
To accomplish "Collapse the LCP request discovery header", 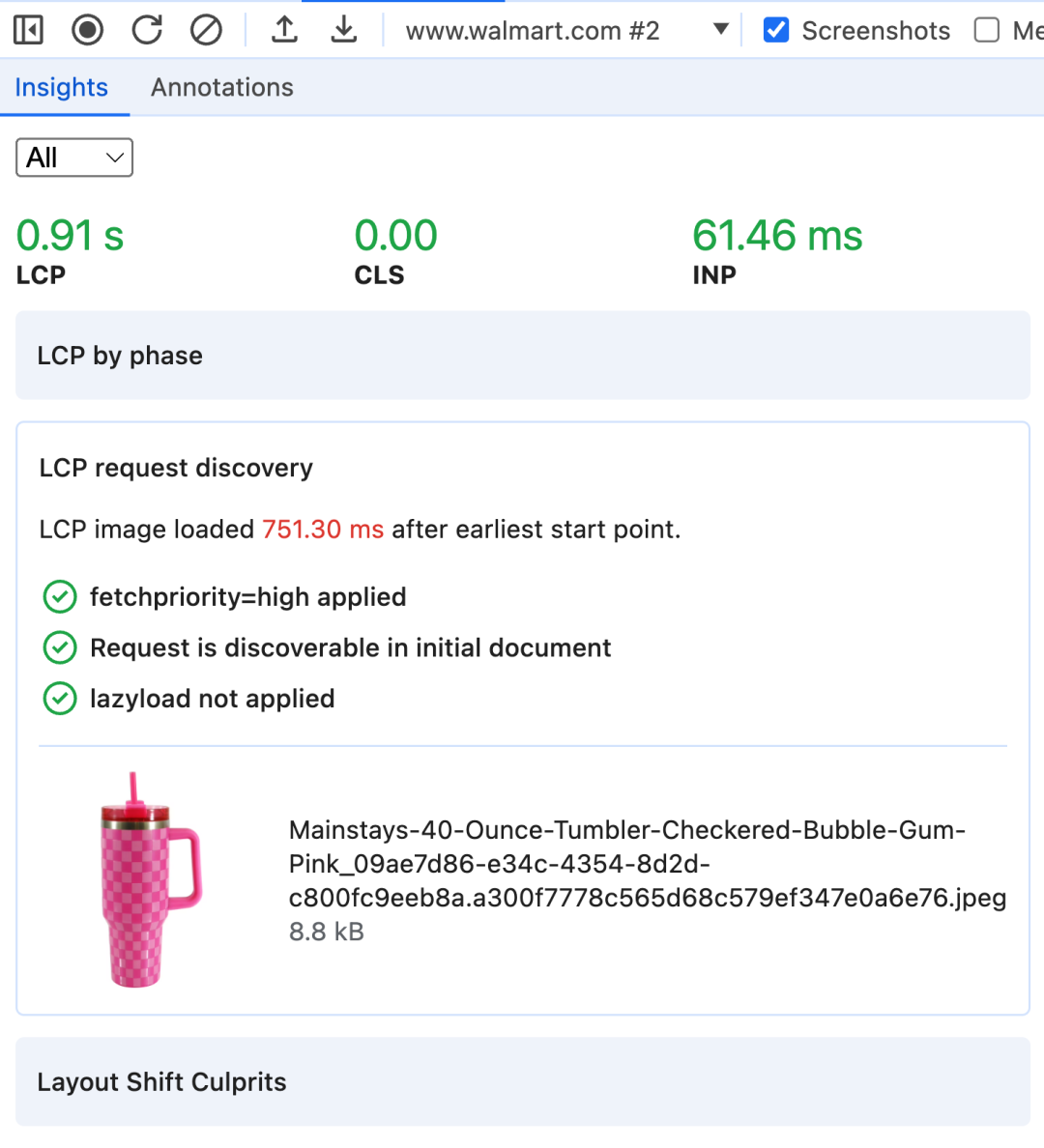I will [176, 468].
